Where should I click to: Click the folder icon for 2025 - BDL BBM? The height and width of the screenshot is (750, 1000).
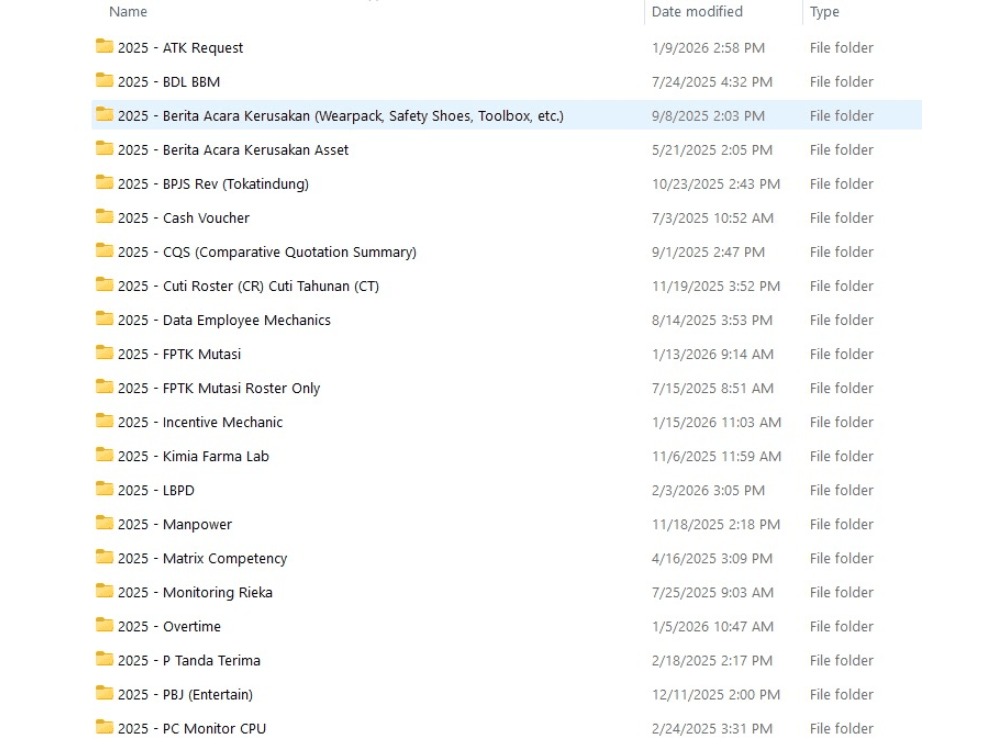coord(105,80)
